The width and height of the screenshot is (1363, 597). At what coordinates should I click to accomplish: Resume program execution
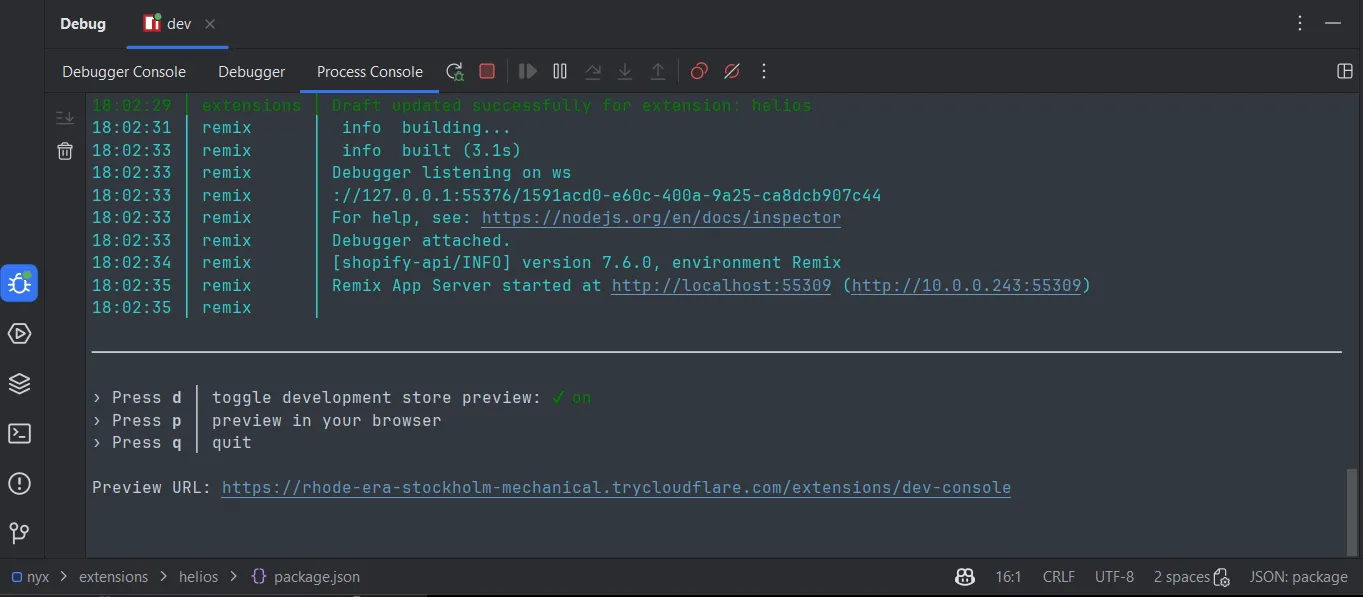(527, 71)
